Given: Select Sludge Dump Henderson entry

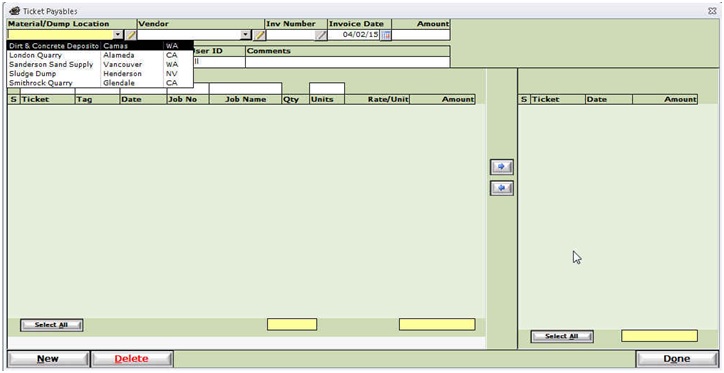Looking at the screenshot, I should (100, 73).
